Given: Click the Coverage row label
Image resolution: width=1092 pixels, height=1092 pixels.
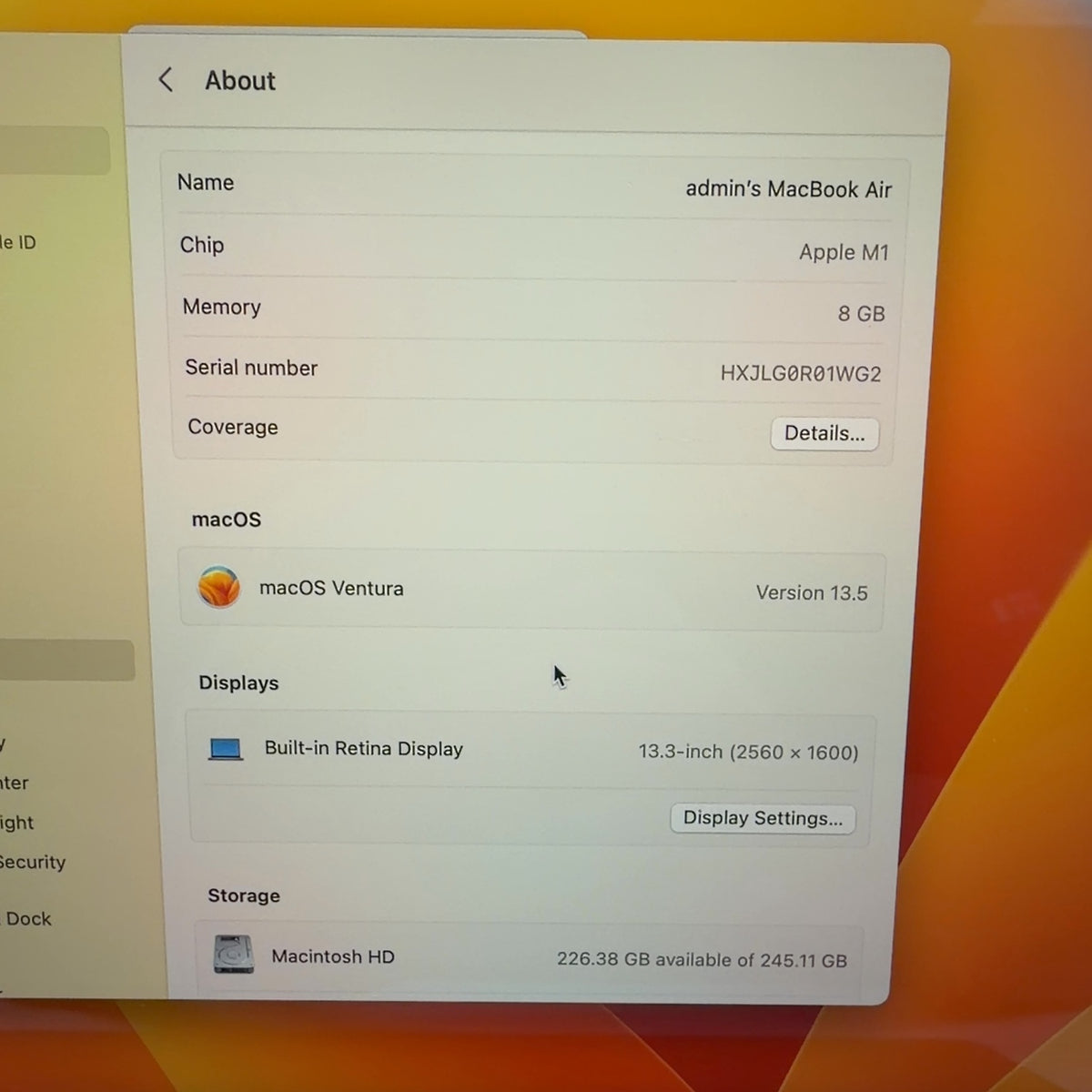Looking at the screenshot, I should (233, 427).
